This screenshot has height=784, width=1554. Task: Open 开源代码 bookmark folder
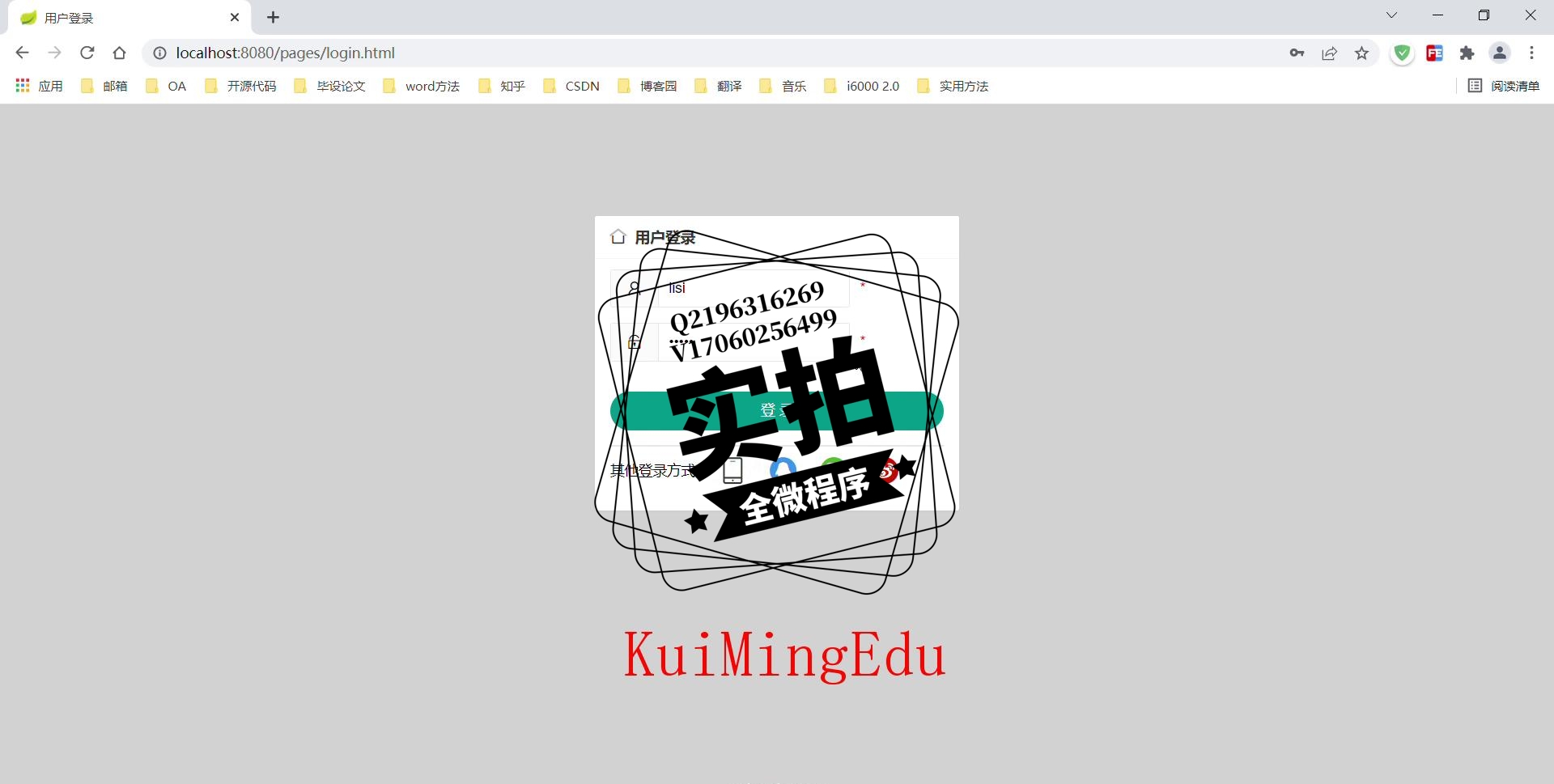[240, 86]
